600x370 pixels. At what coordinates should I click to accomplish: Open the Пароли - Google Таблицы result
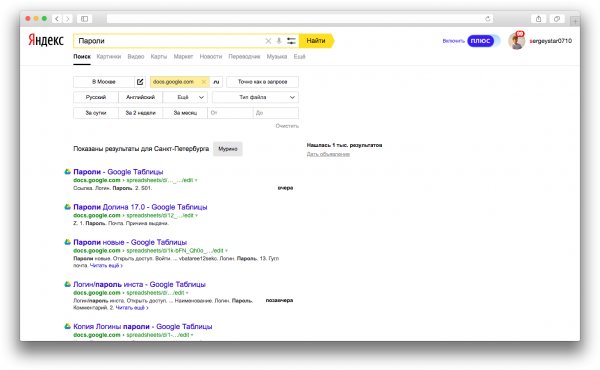[118, 172]
